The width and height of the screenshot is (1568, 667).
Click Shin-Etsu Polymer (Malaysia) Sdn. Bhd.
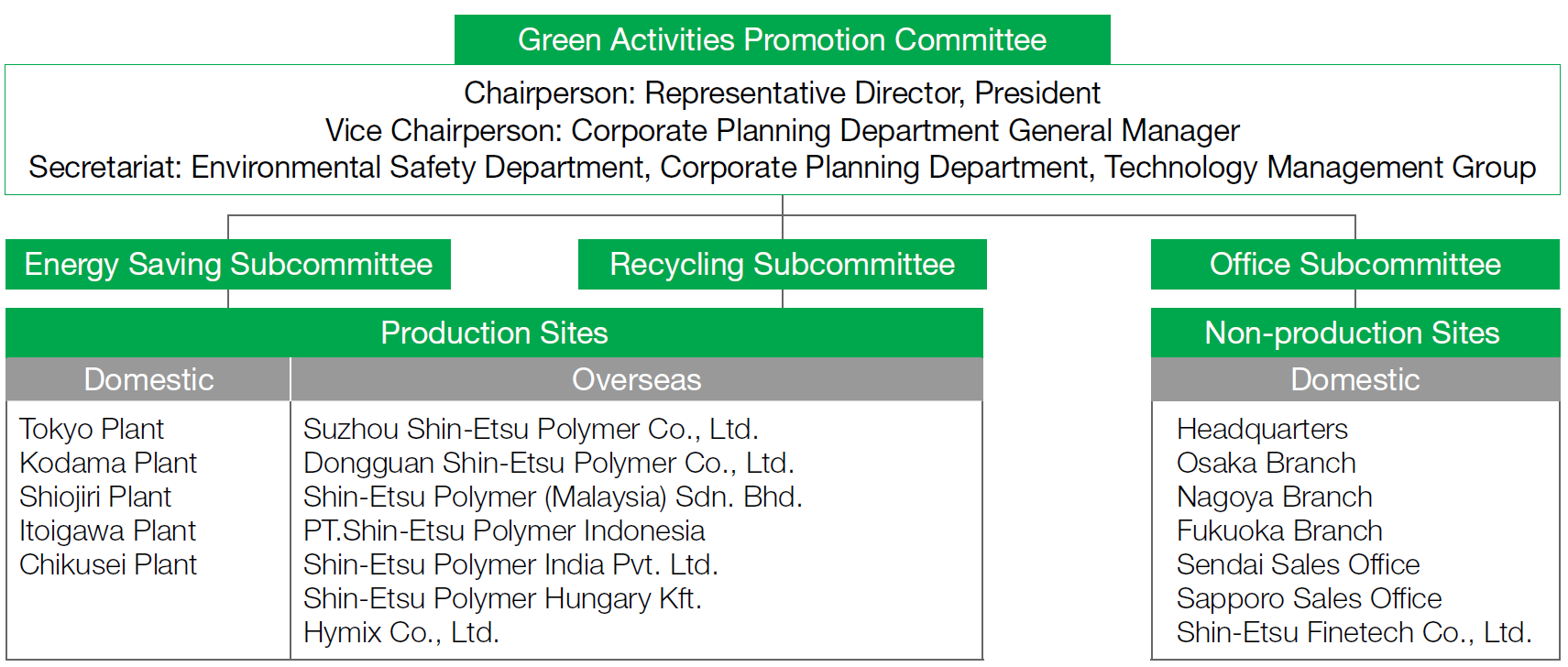pyautogui.click(x=553, y=497)
